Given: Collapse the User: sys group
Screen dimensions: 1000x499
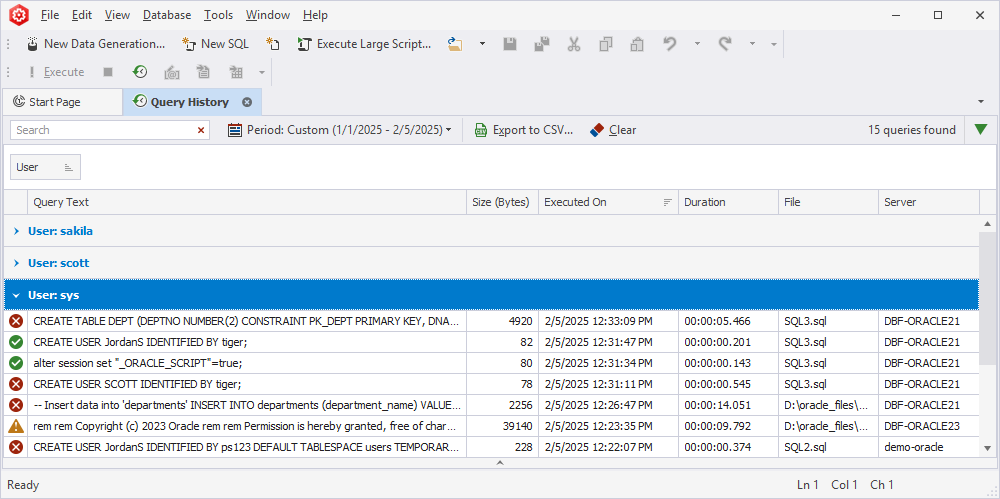Looking at the screenshot, I should coord(17,295).
